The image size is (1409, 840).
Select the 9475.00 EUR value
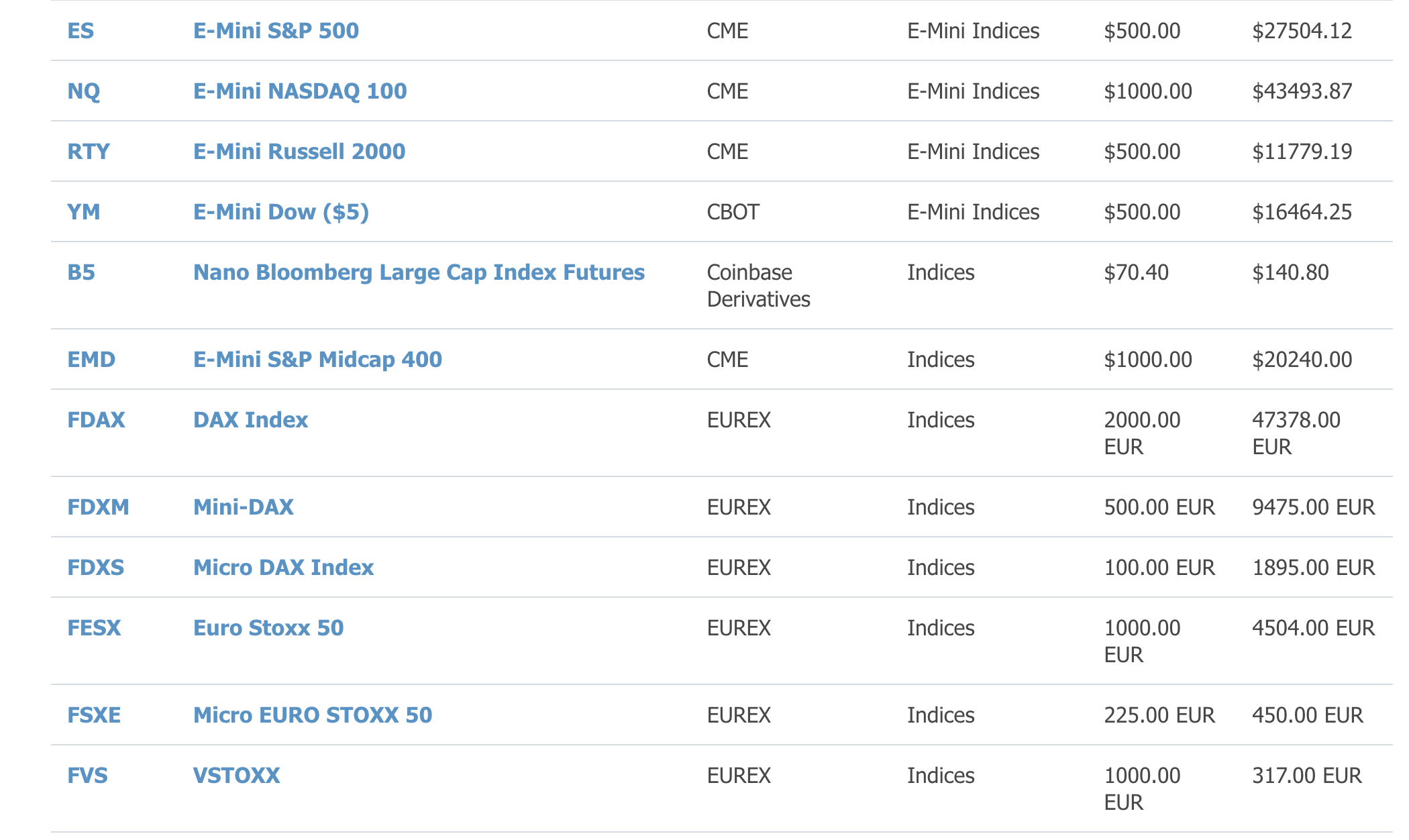coord(1314,507)
